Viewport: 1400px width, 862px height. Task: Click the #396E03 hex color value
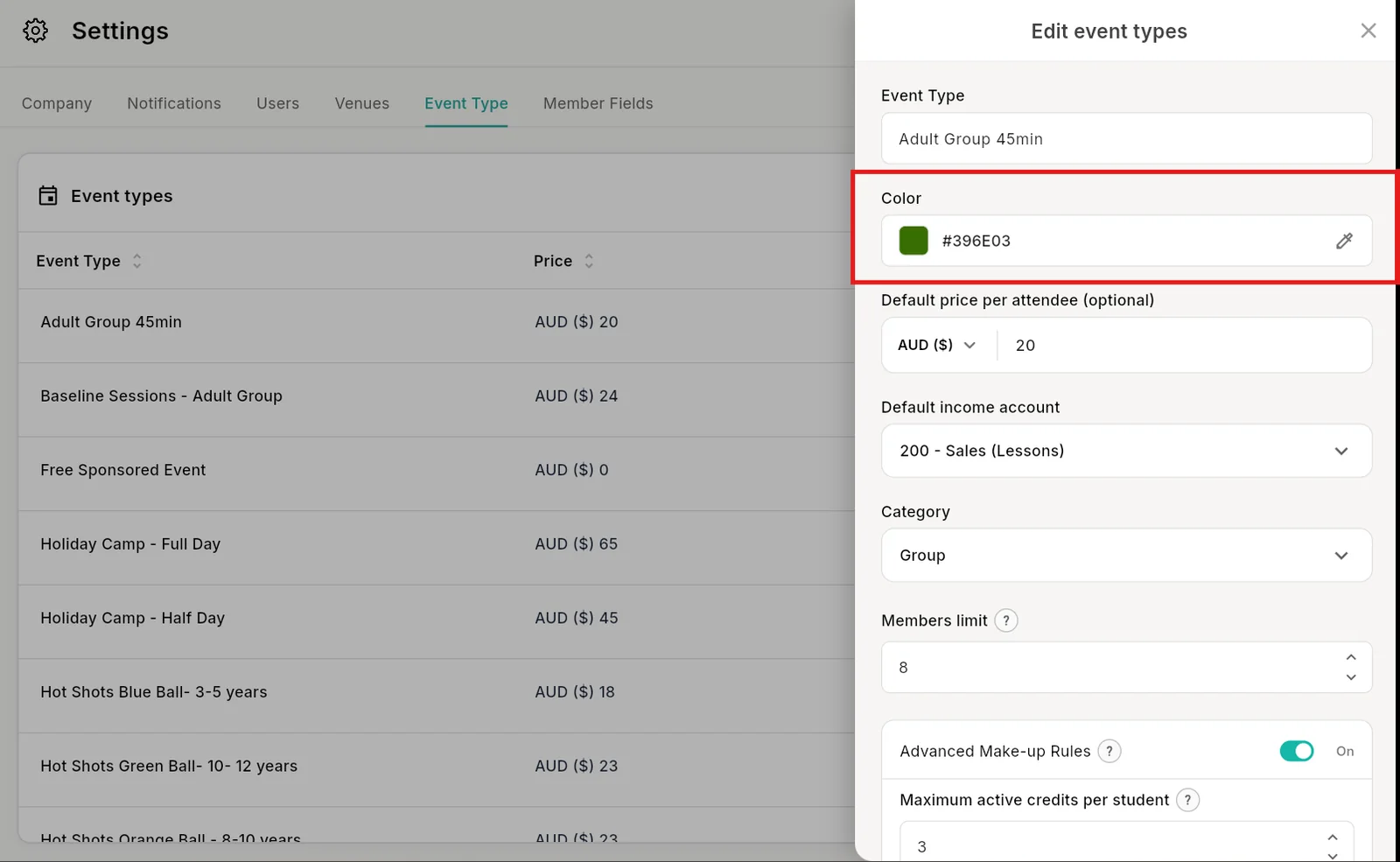pyautogui.click(x=976, y=241)
